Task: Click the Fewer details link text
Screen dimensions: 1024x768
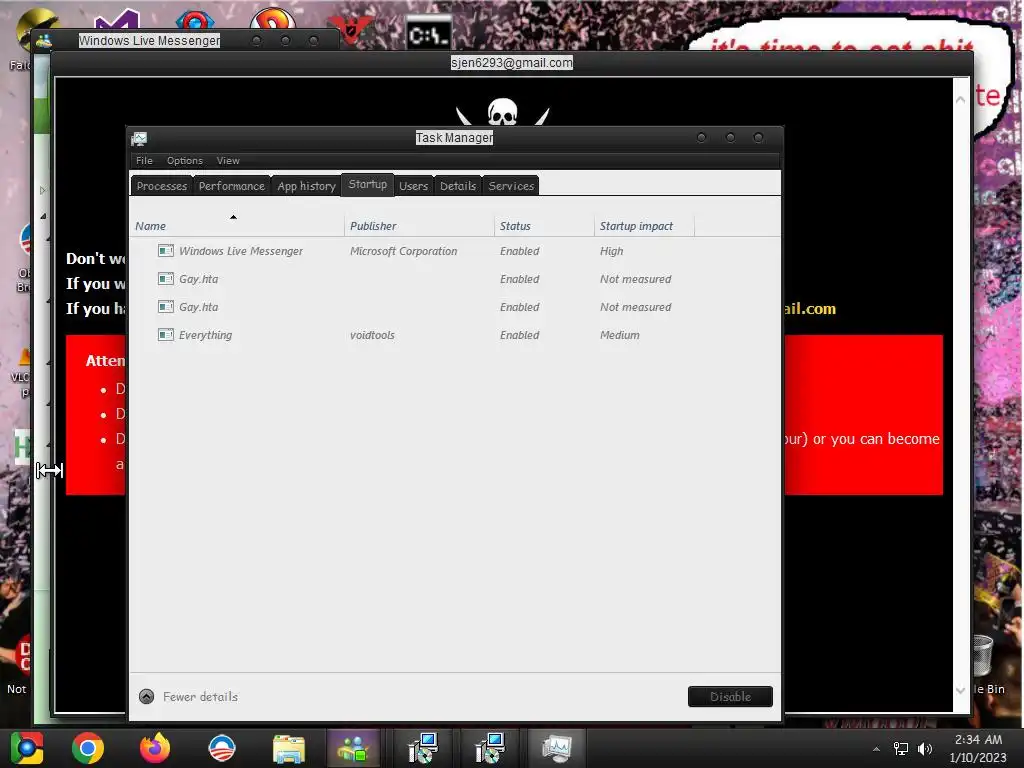Action: 200,697
